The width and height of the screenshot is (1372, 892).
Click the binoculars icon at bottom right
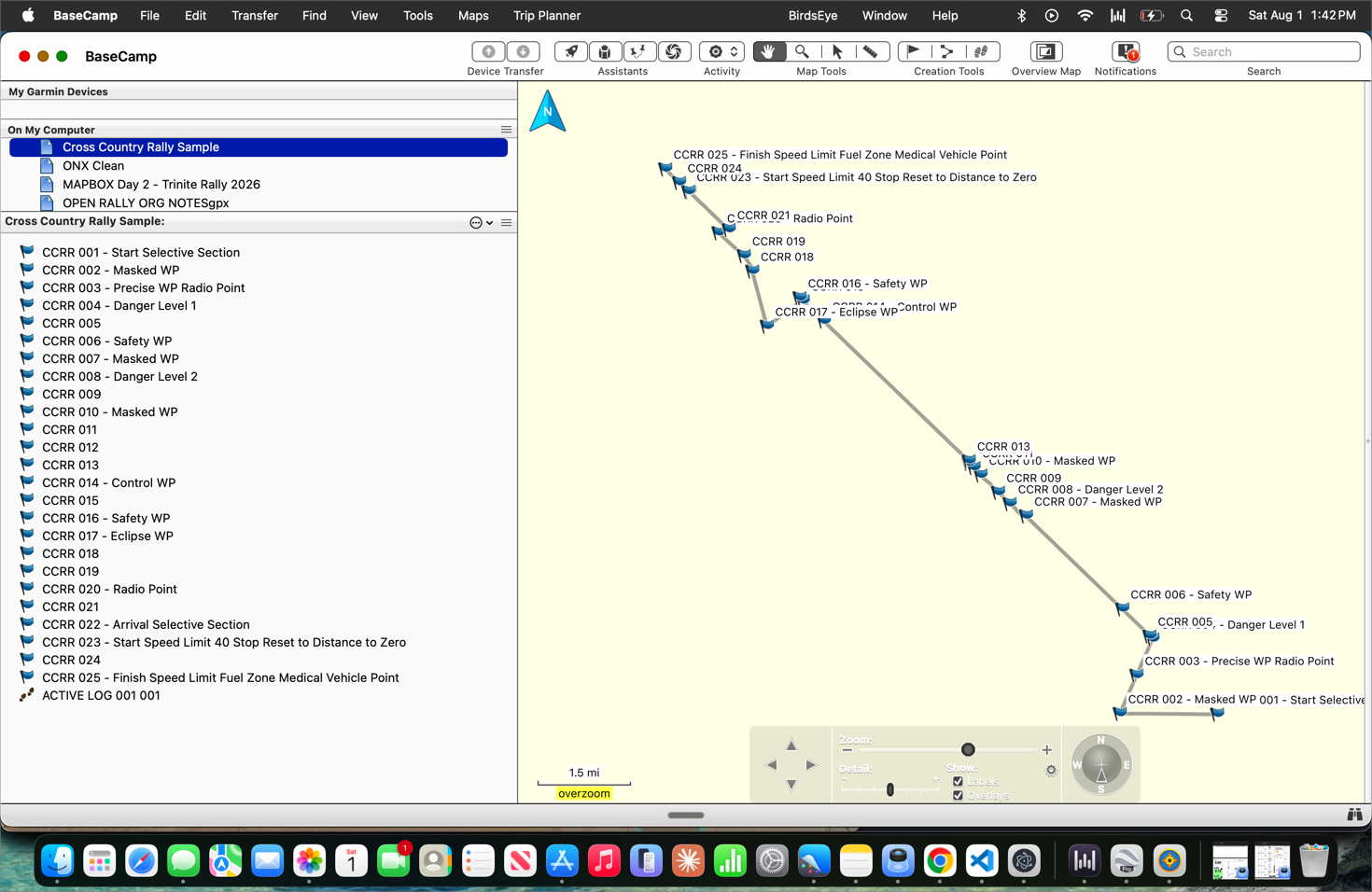1354,815
